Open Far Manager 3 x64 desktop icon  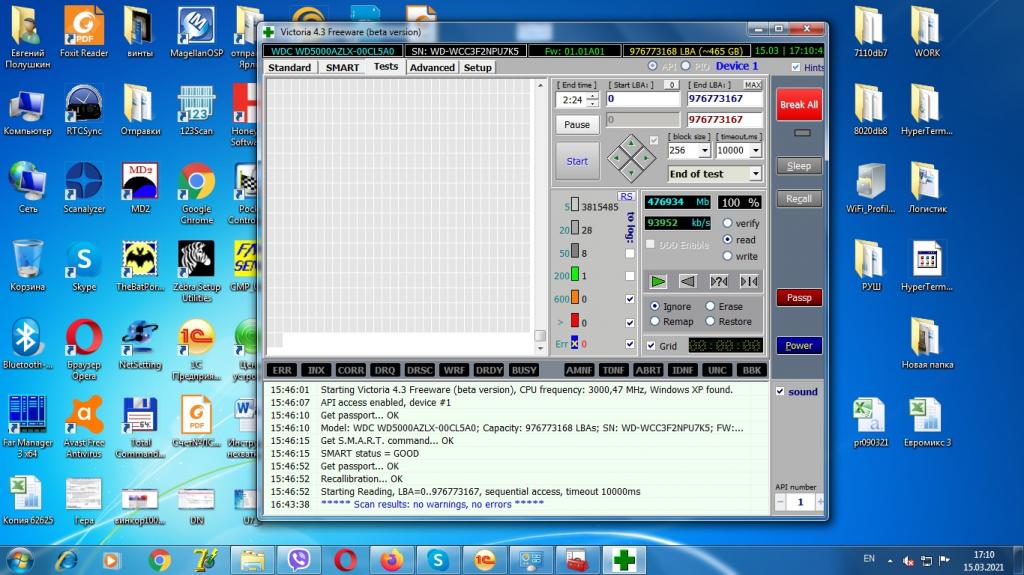(x=27, y=427)
